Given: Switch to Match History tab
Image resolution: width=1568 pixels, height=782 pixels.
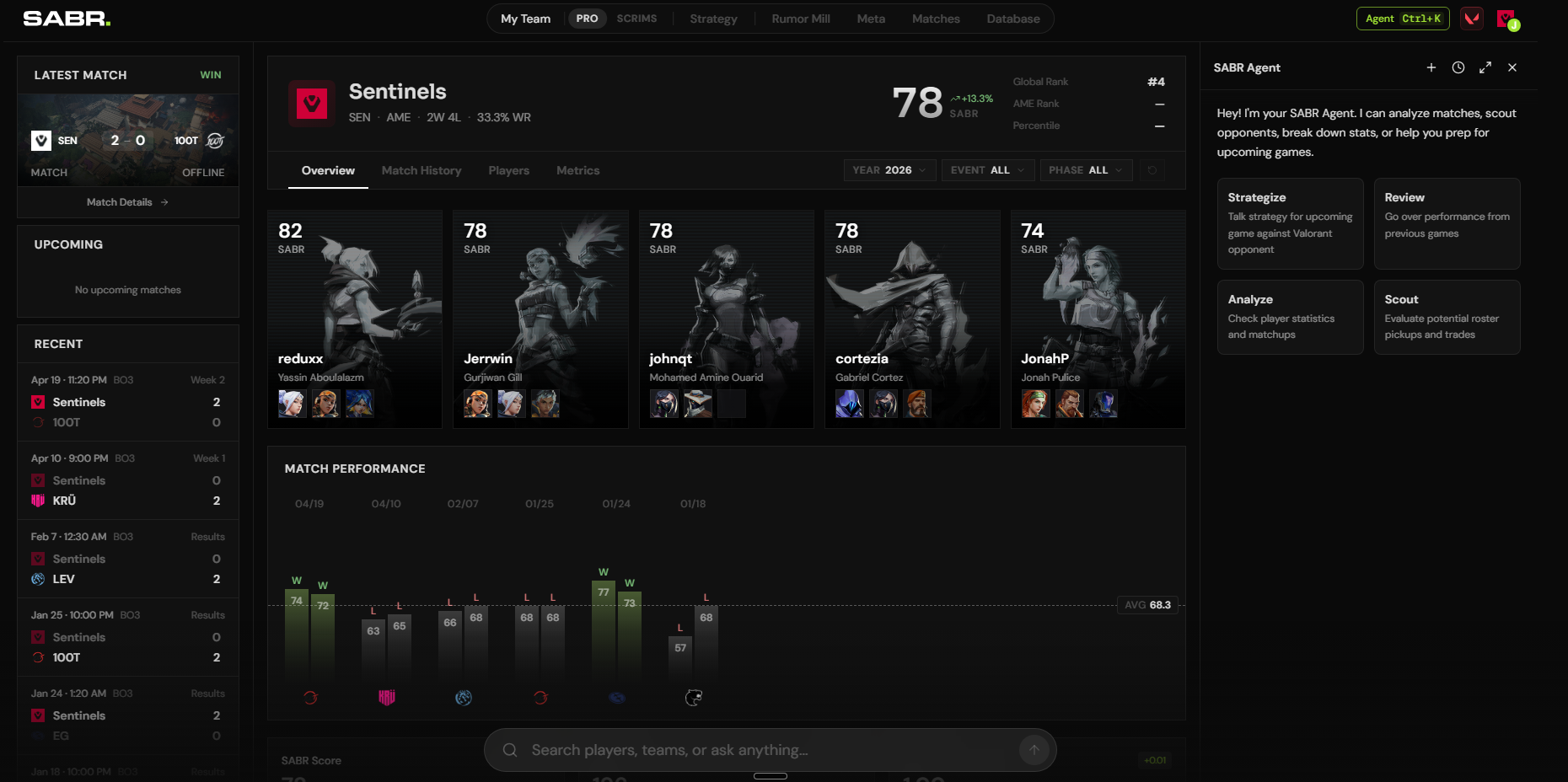Looking at the screenshot, I should pos(422,170).
